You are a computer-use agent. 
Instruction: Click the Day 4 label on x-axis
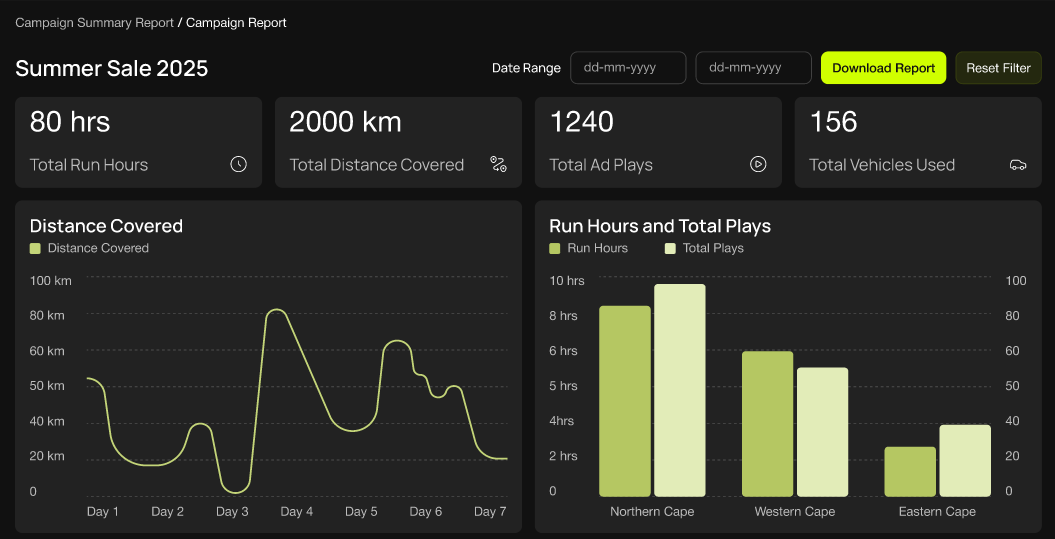tap(297, 512)
